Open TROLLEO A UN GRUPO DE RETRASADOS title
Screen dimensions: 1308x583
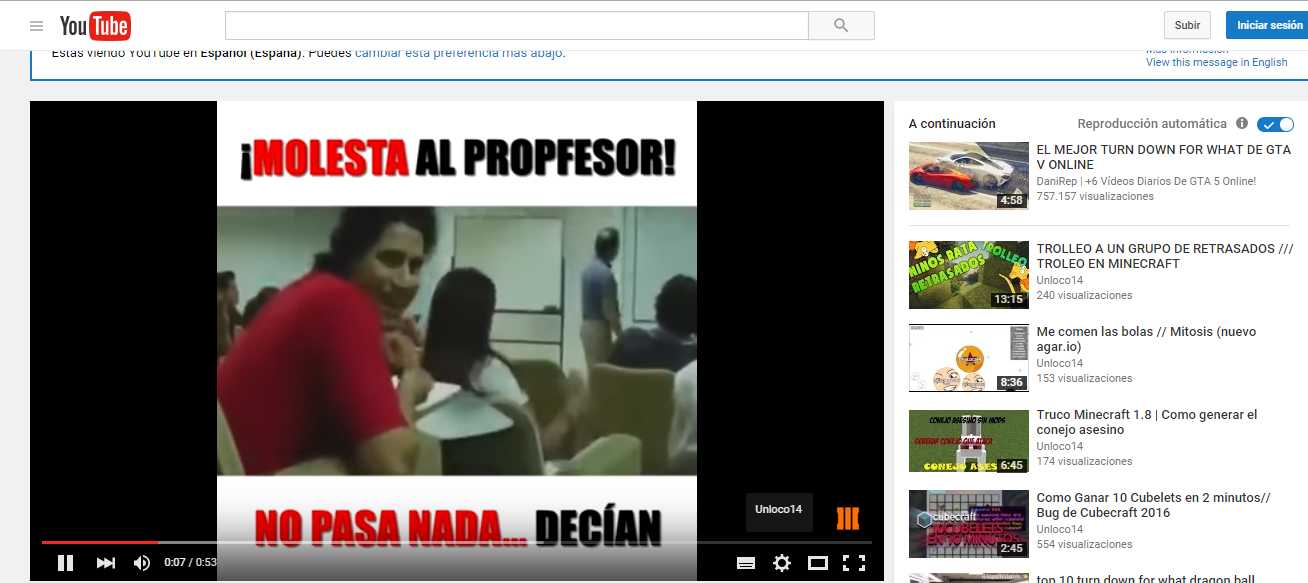(1165, 256)
